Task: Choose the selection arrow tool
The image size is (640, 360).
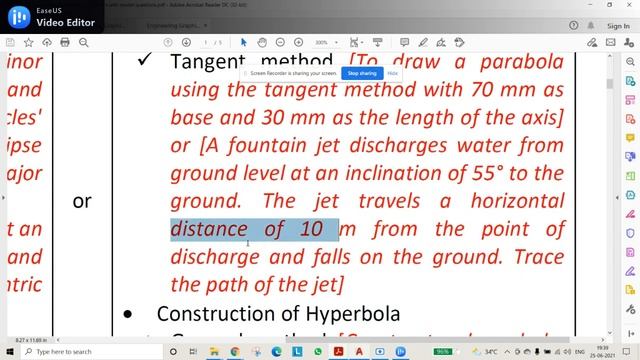Action: tap(244, 42)
